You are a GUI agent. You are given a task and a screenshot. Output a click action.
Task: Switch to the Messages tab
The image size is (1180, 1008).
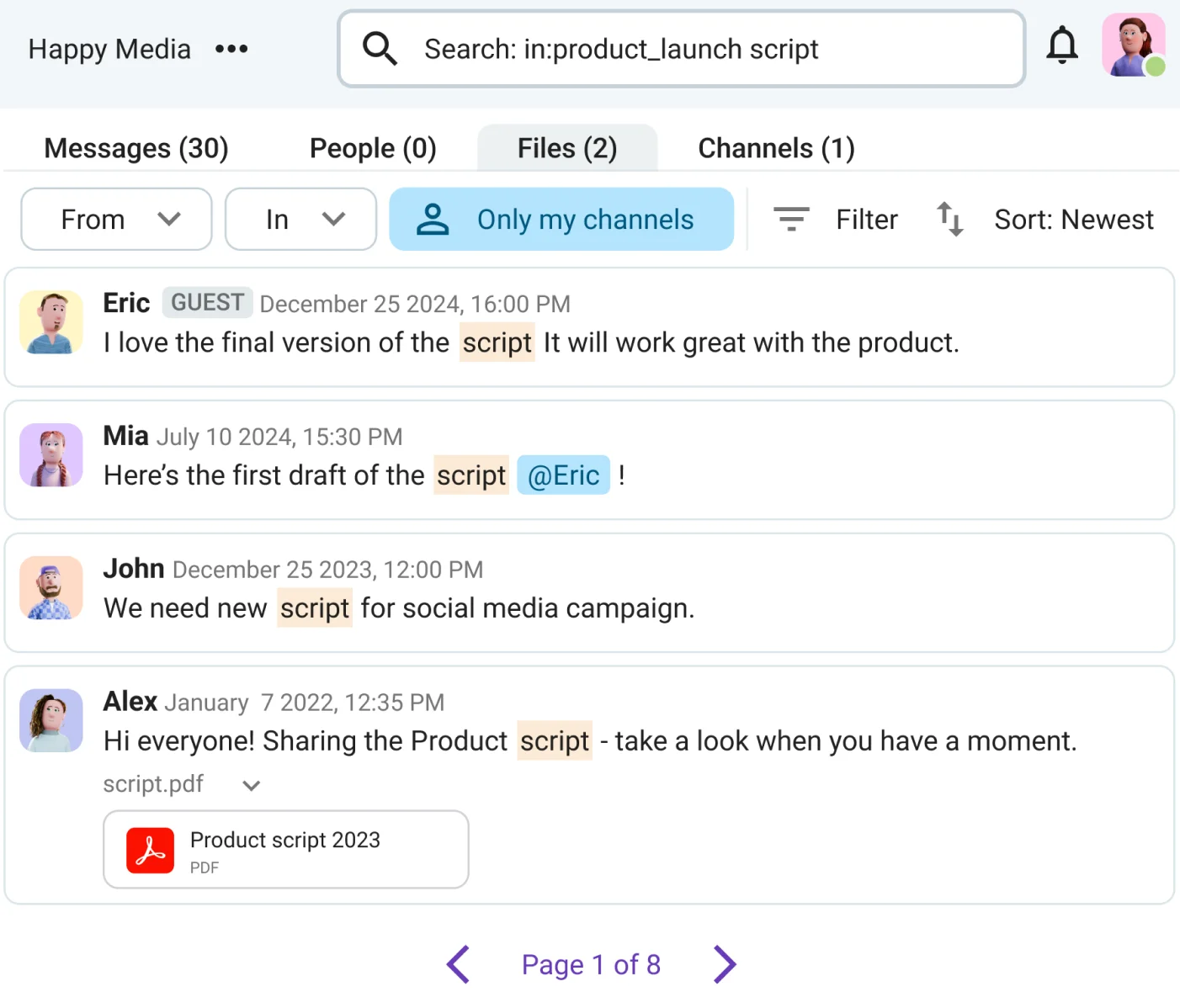coord(136,147)
